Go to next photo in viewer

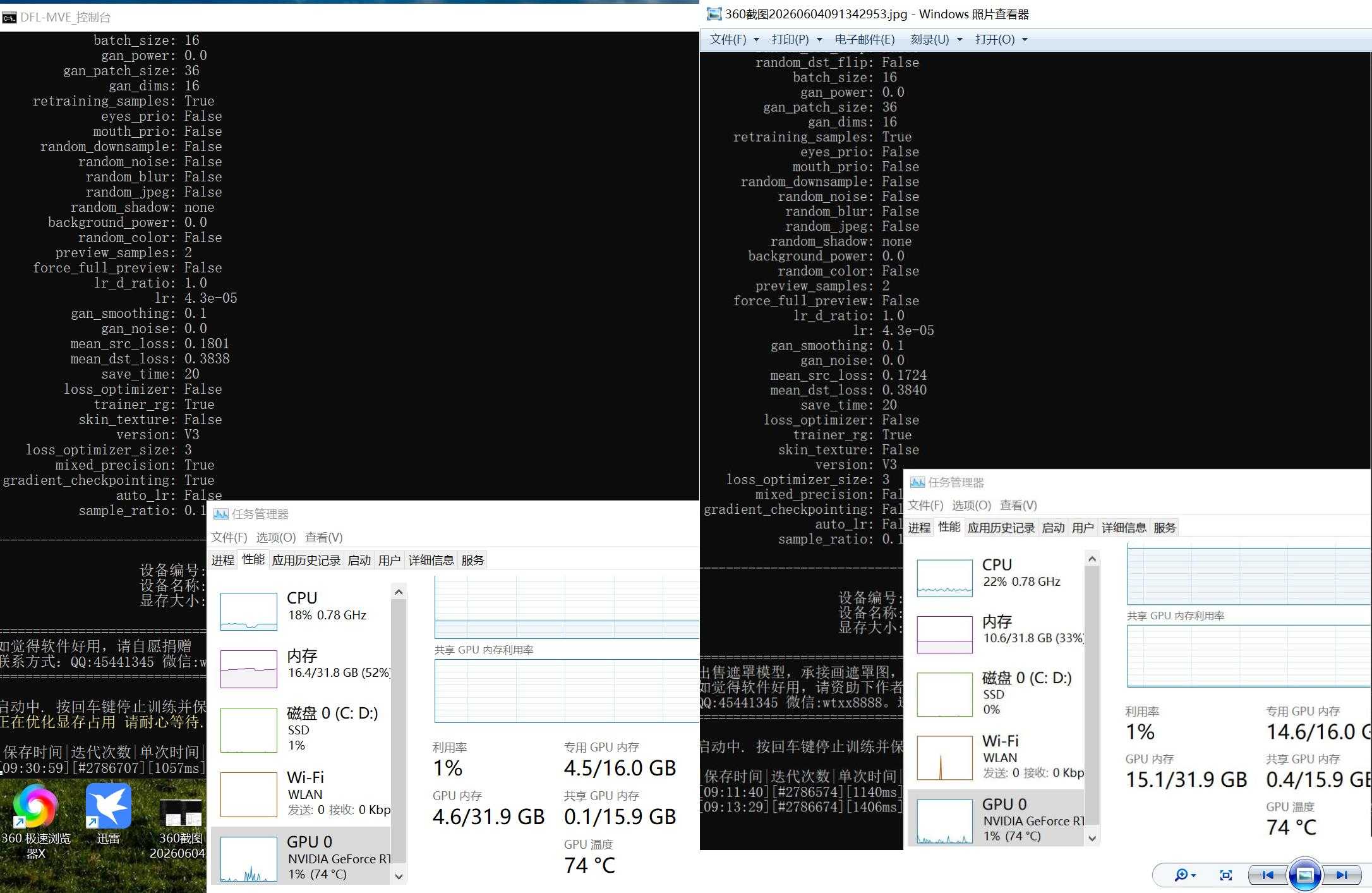1342,875
